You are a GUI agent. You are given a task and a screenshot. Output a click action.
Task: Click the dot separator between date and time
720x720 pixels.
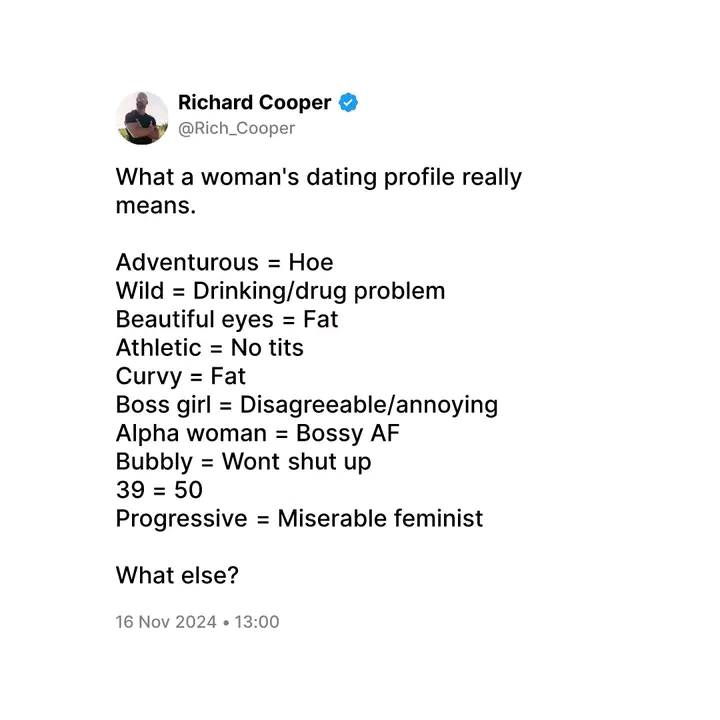point(225,623)
